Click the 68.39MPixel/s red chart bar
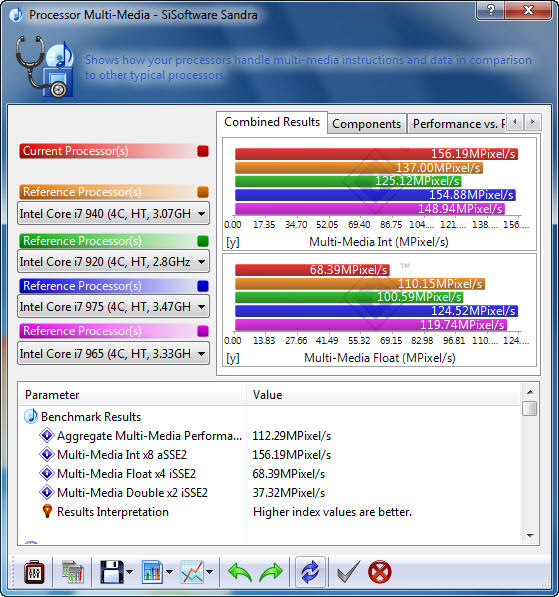 (x=312, y=270)
